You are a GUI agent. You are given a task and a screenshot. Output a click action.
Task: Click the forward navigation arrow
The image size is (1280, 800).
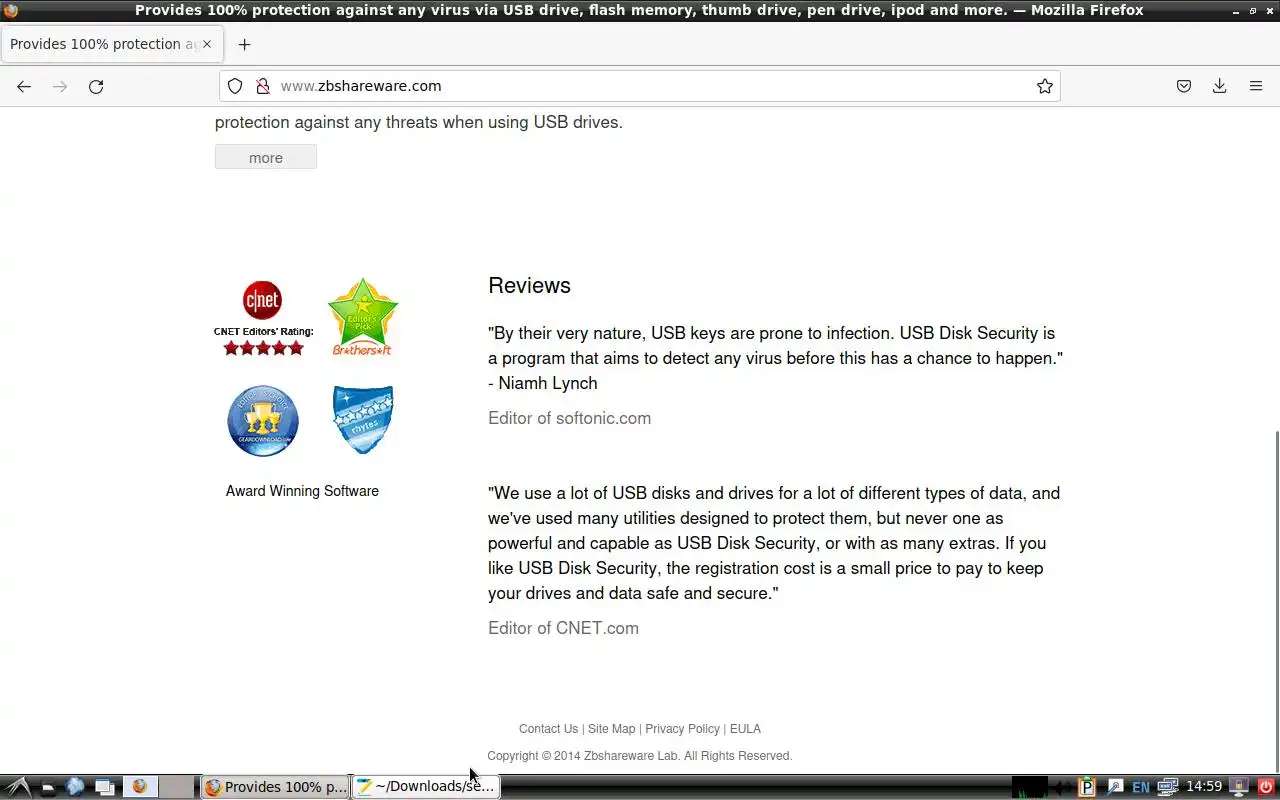click(60, 86)
